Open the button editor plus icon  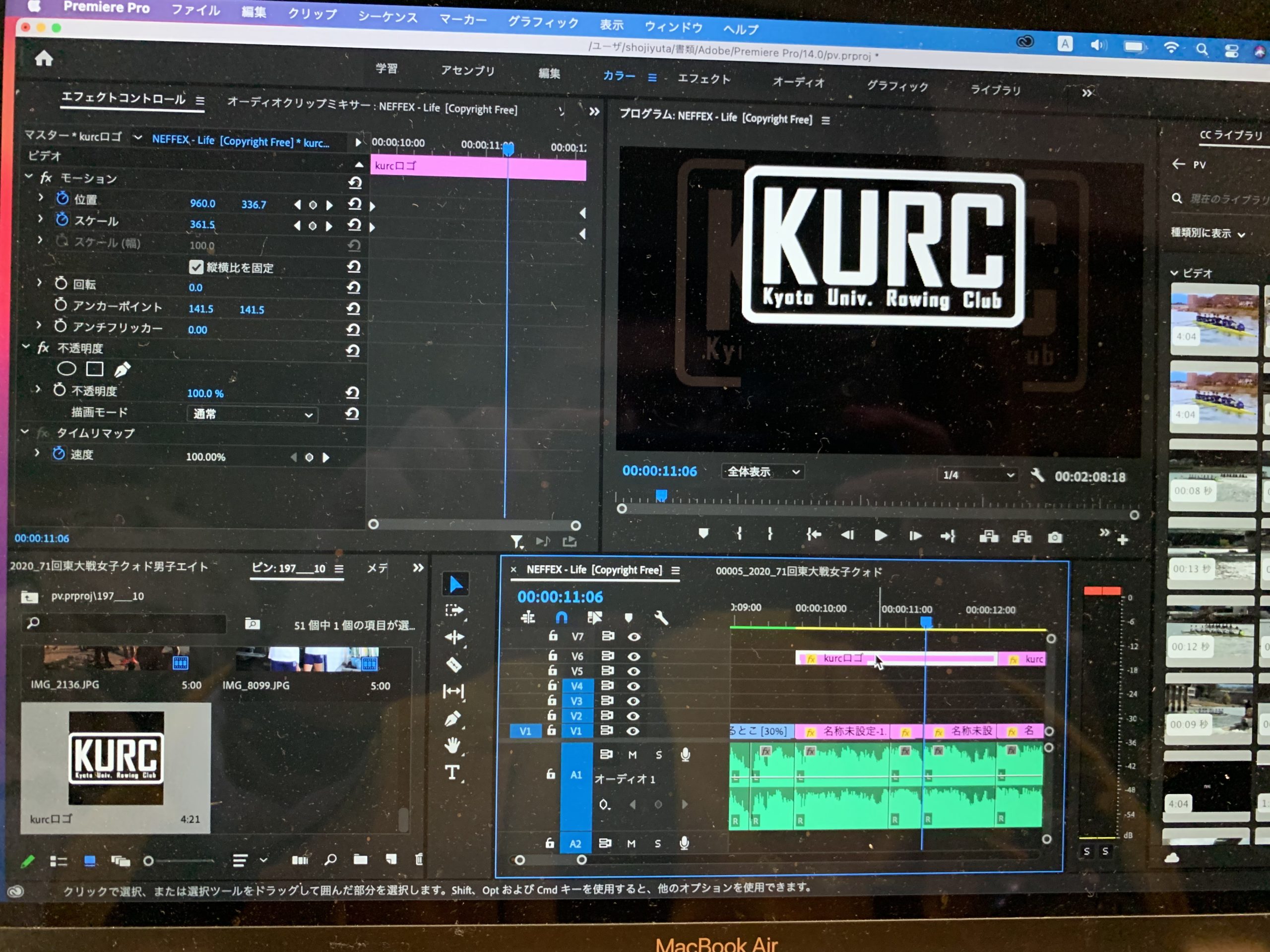pyautogui.click(x=1123, y=539)
